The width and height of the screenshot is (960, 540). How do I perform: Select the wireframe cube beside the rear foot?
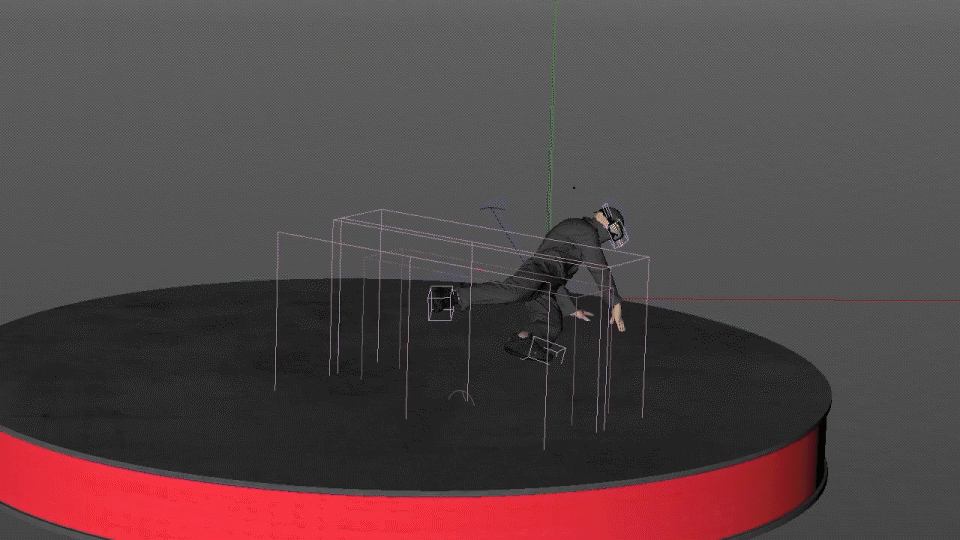tap(441, 302)
